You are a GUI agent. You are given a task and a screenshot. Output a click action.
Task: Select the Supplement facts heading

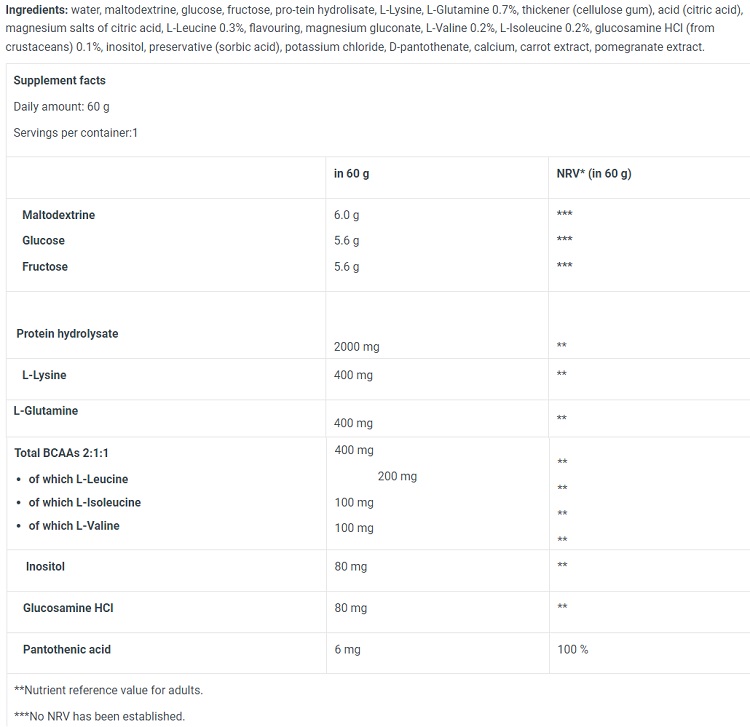coord(59,80)
